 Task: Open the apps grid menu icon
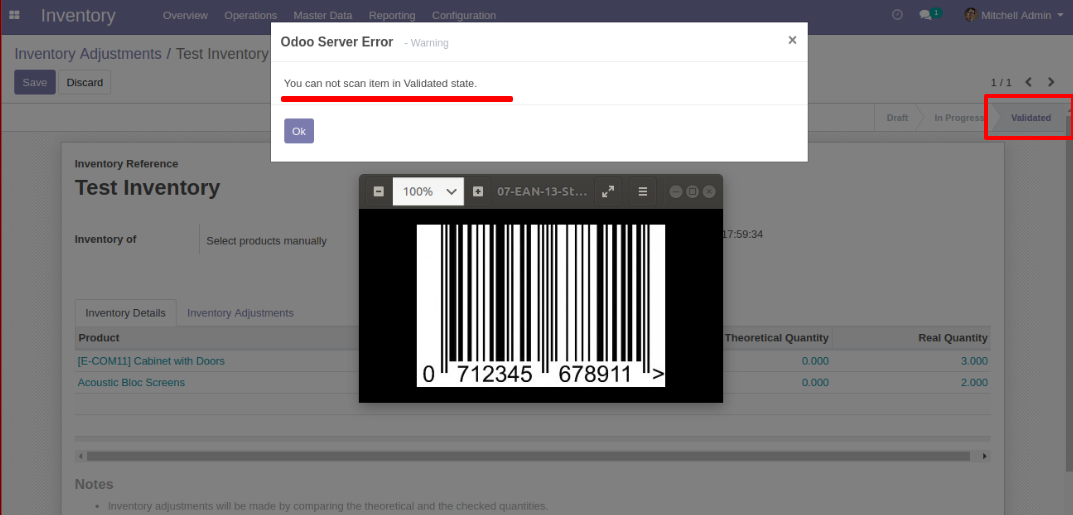point(14,14)
